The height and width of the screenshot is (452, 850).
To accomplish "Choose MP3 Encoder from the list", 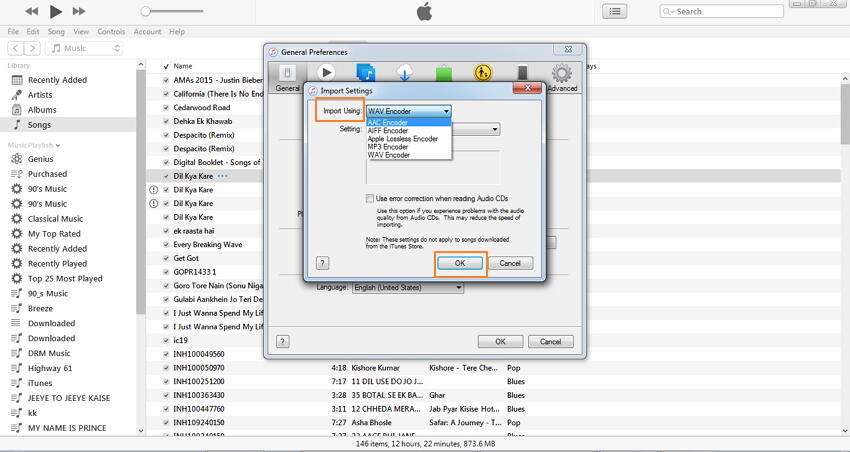I will (x=409, y=147).
